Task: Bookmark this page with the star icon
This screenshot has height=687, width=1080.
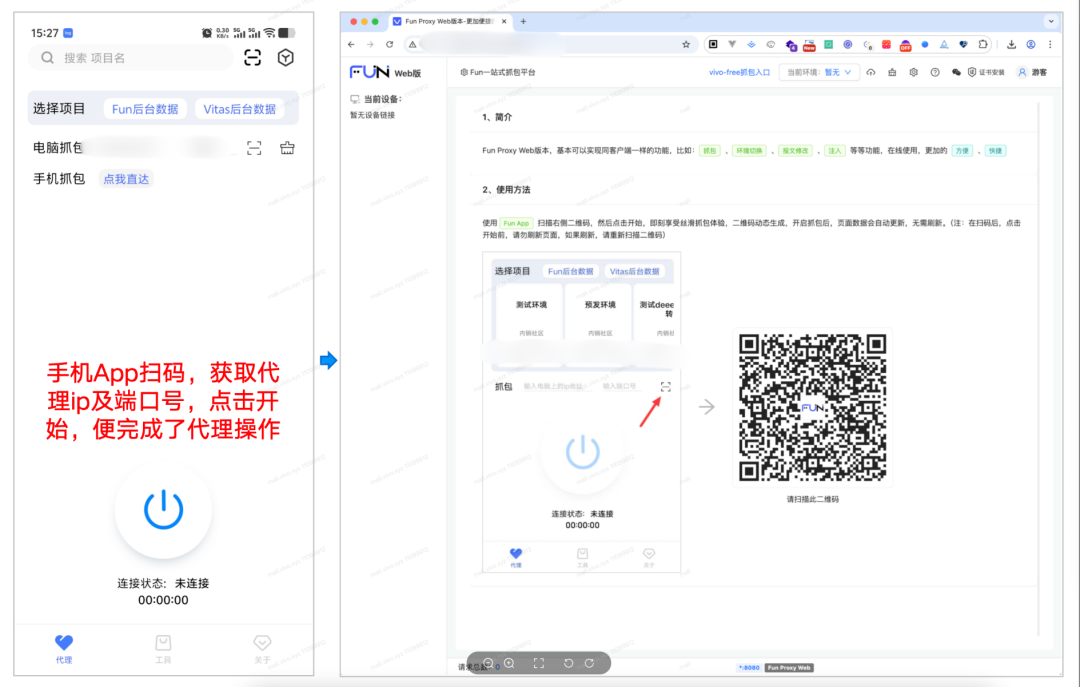Action: pyautogui.click(x=686, y=44)
